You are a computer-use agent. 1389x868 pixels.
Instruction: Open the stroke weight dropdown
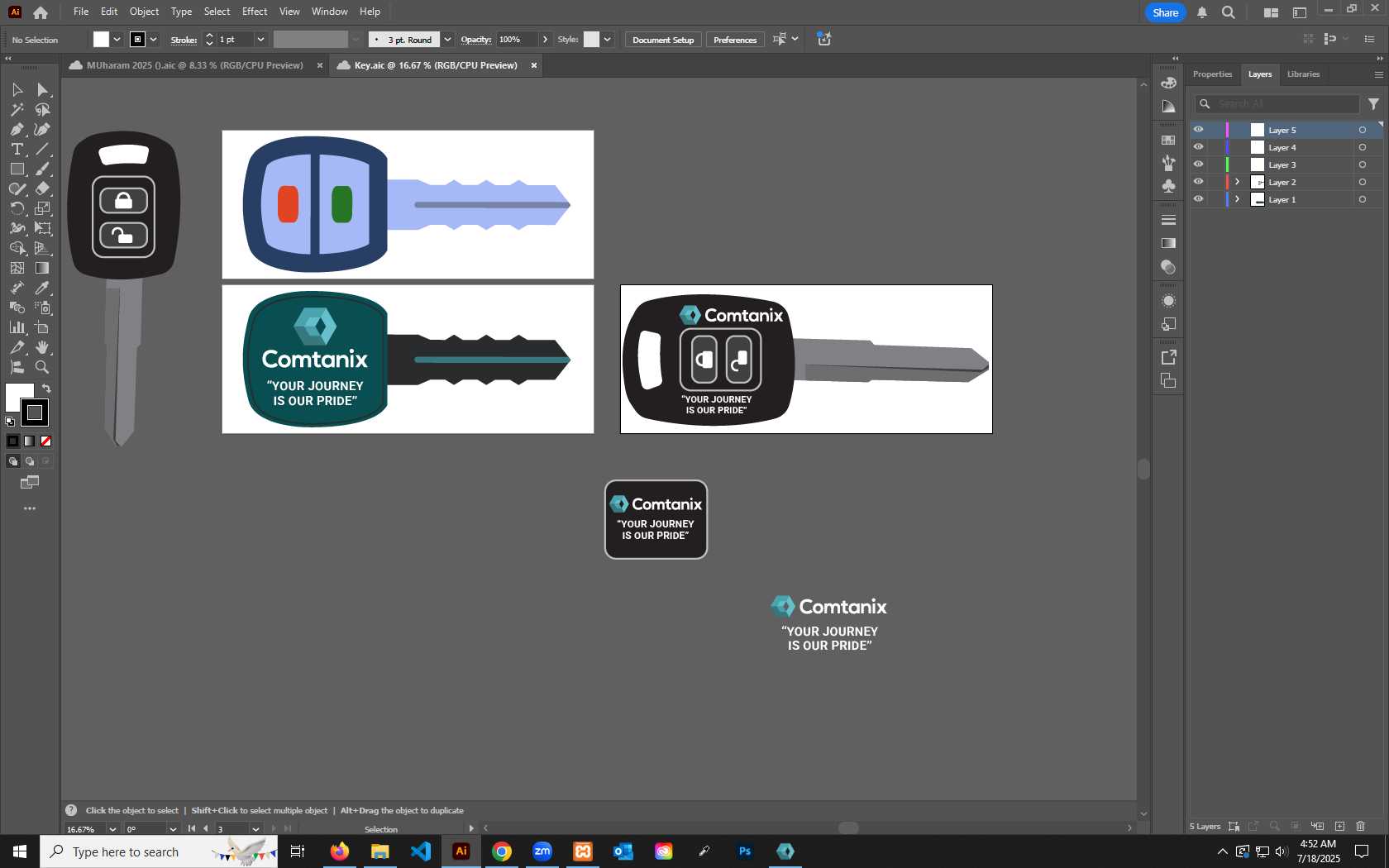click(260, 40)
